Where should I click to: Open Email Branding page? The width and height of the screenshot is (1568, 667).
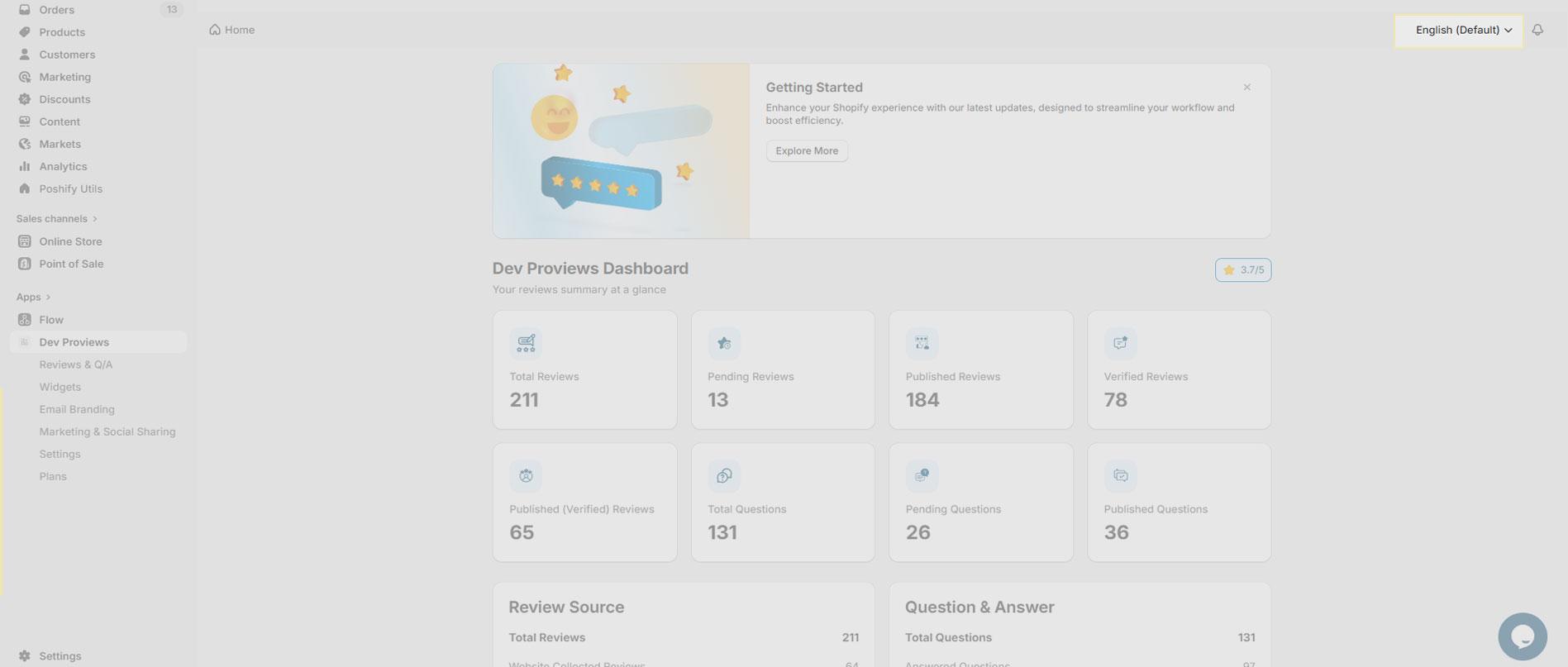point(77,409)
